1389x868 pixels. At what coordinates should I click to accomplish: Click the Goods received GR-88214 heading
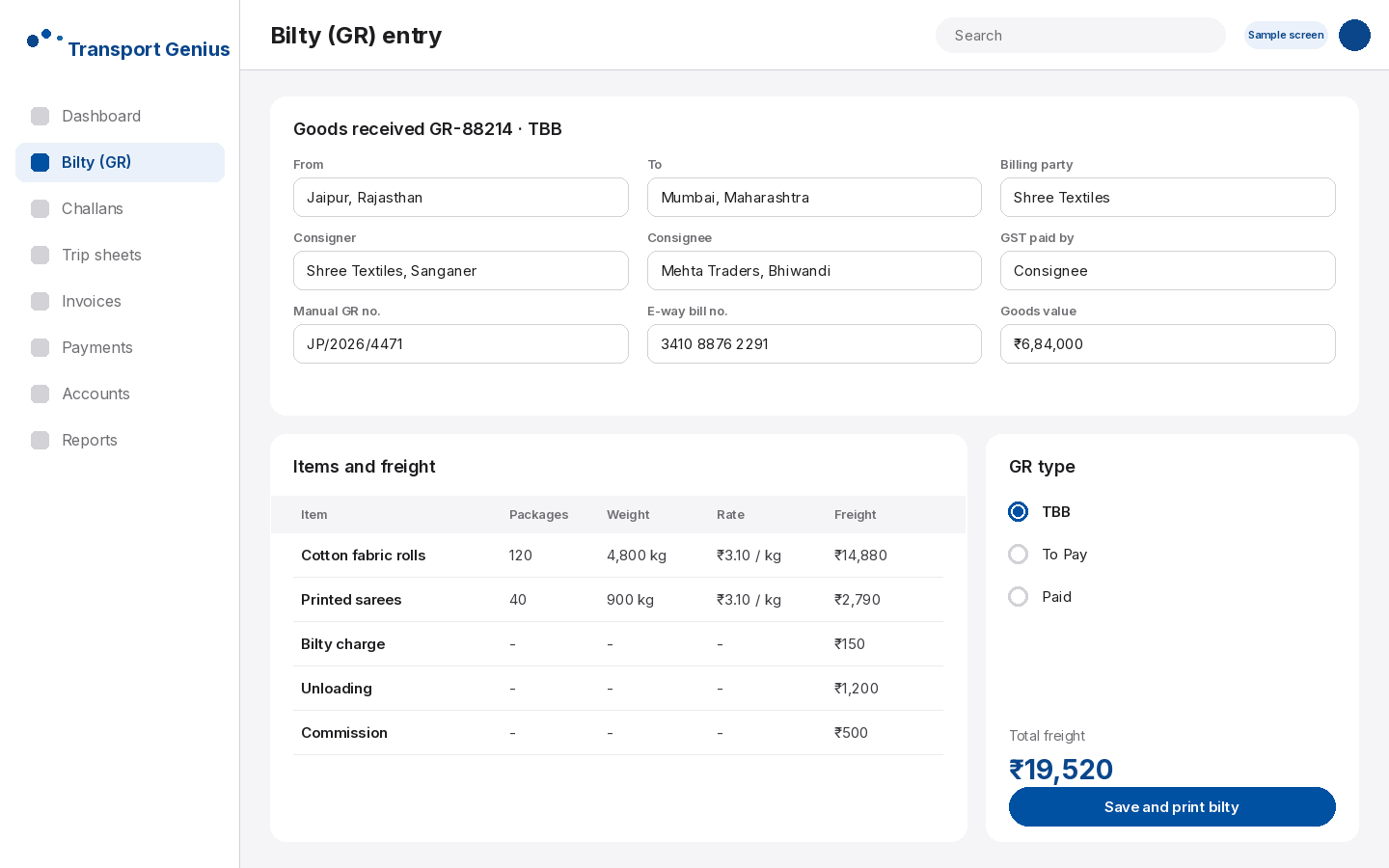[427, 129]
